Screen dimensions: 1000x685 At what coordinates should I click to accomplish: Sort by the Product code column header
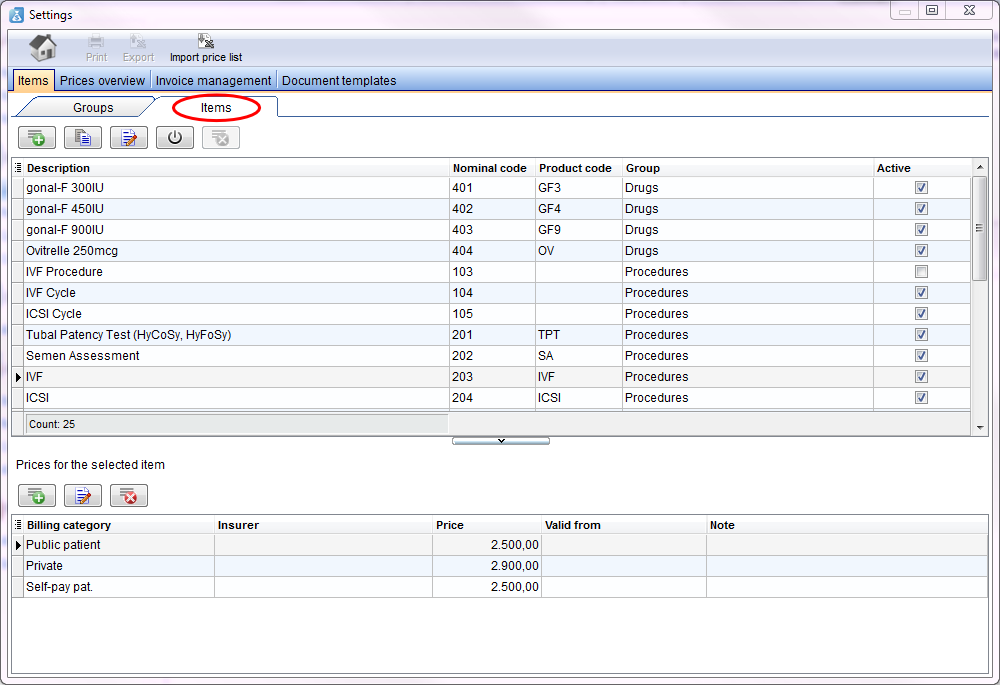pyautogui.click(x=579, y=168)
